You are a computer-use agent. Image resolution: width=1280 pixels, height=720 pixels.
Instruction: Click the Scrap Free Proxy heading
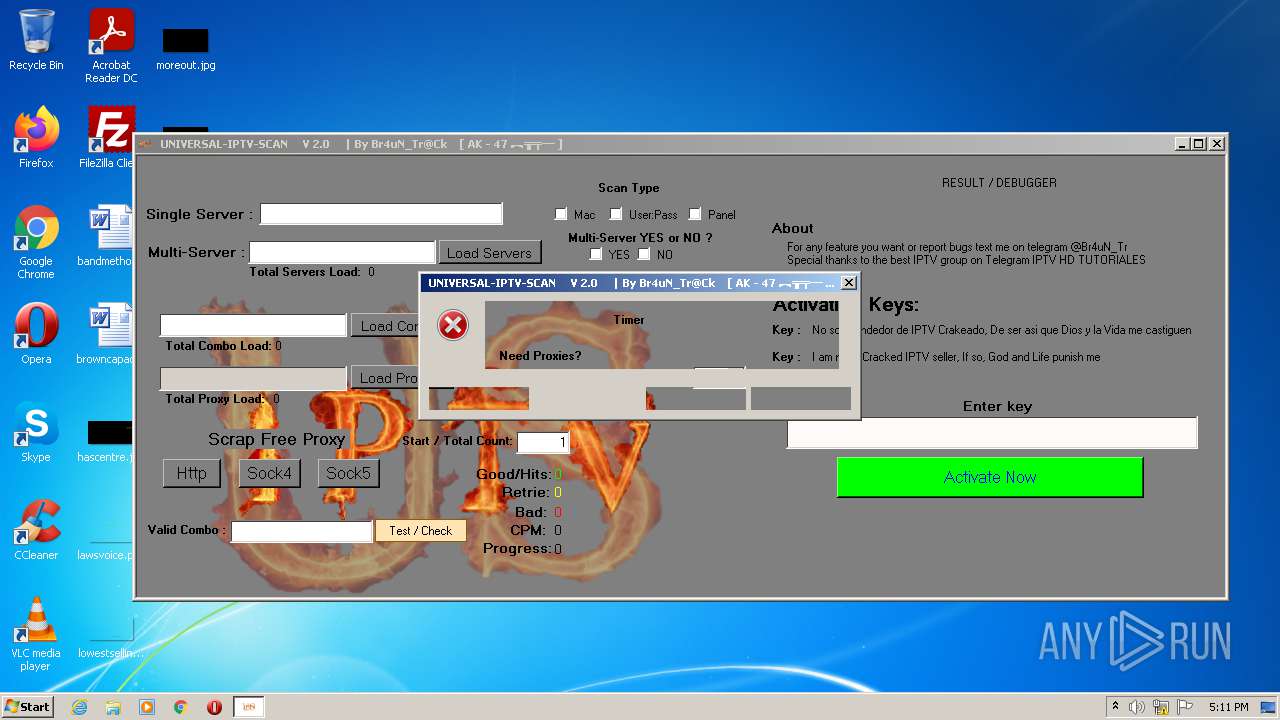click(276, 439)
